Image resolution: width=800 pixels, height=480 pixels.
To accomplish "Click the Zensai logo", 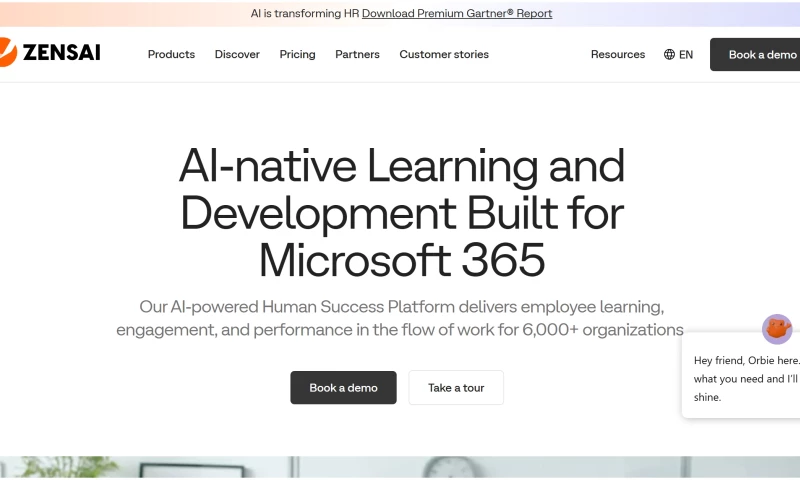I will point(50,52).
